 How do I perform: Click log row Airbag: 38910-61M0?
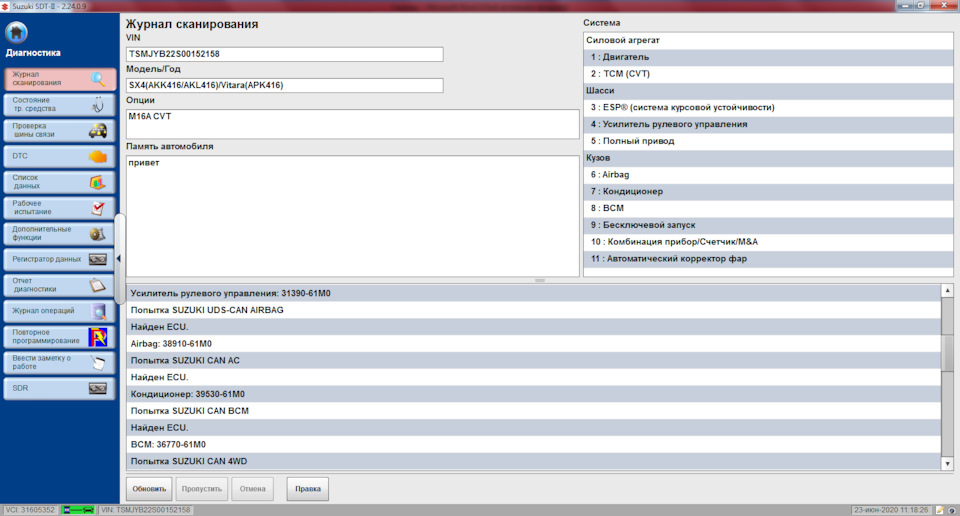point(533,344)
